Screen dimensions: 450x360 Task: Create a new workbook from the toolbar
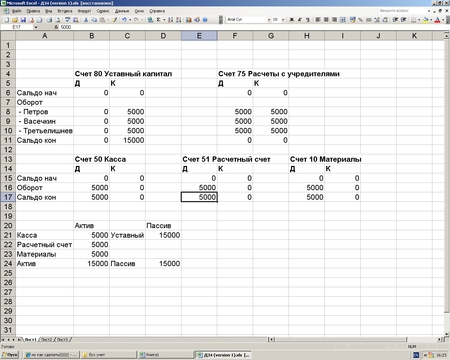[7, 20]
